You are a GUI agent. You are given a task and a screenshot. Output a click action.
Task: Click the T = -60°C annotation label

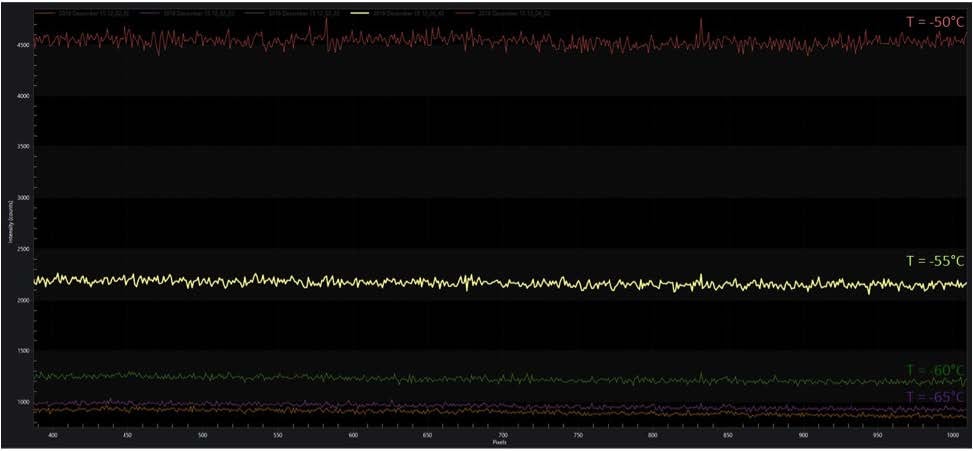coord(936,370)
